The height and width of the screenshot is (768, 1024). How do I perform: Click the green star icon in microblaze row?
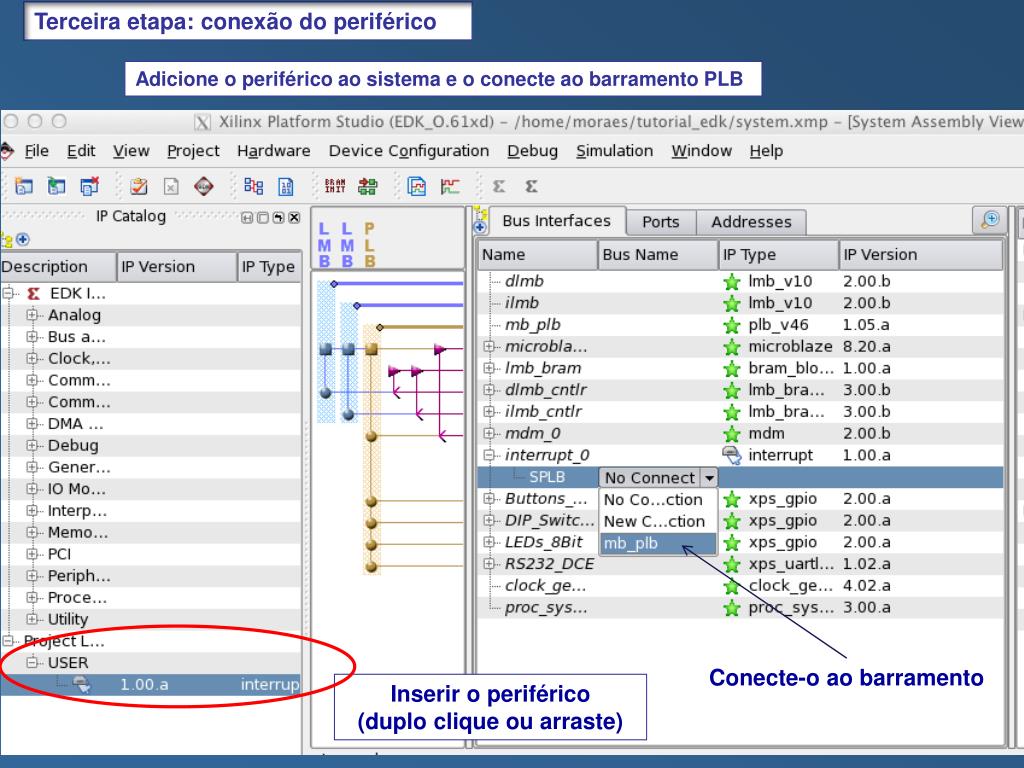tap(732, 347)
